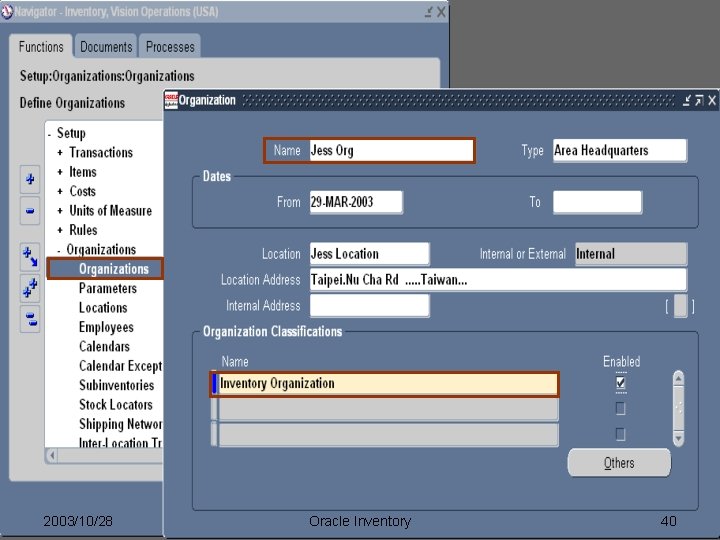Select Calendars in the Navigator tree
This screenshot has width=720, height=540.
coord(104,346)
